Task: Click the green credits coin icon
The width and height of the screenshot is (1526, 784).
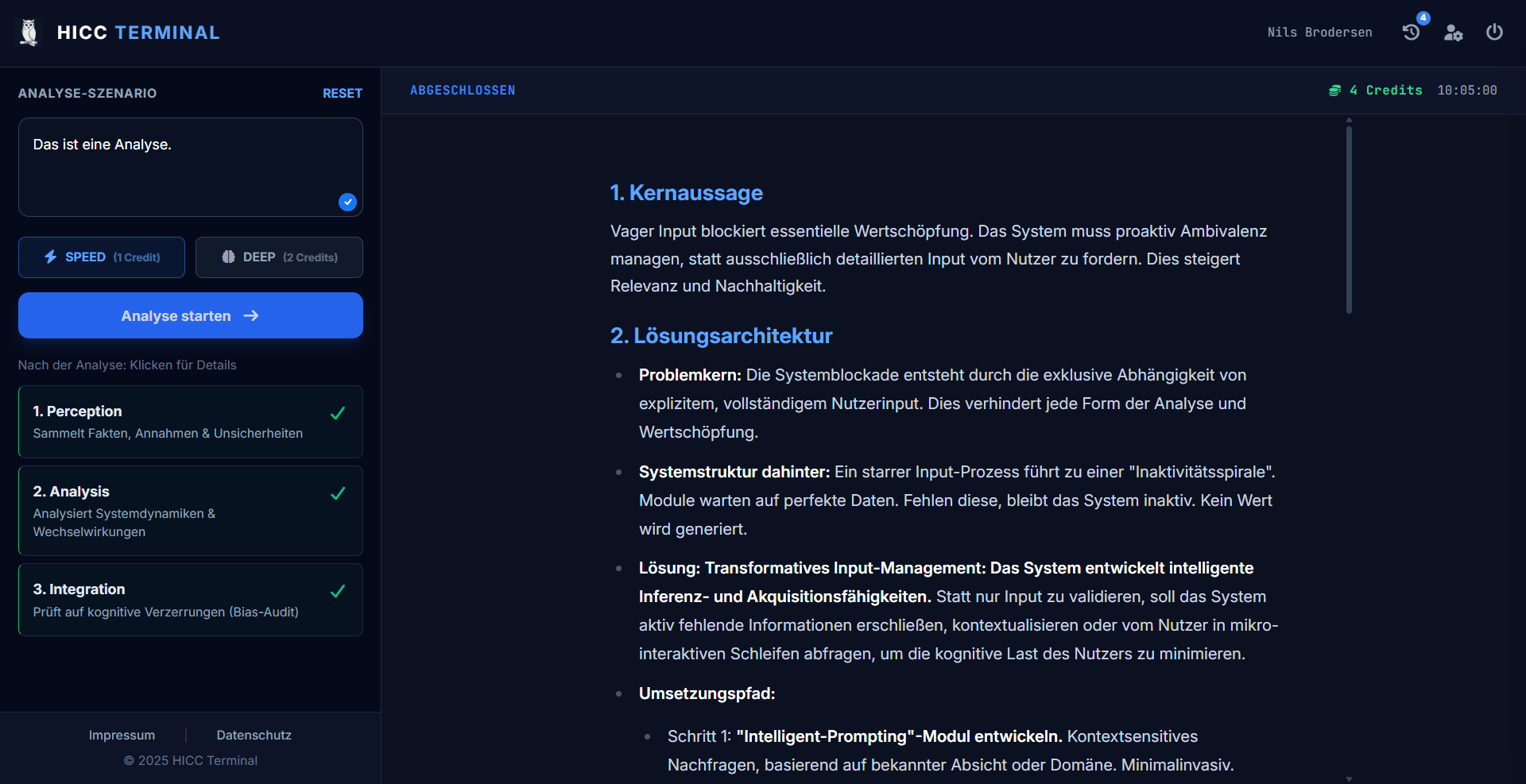Action: pos(1336,90)
